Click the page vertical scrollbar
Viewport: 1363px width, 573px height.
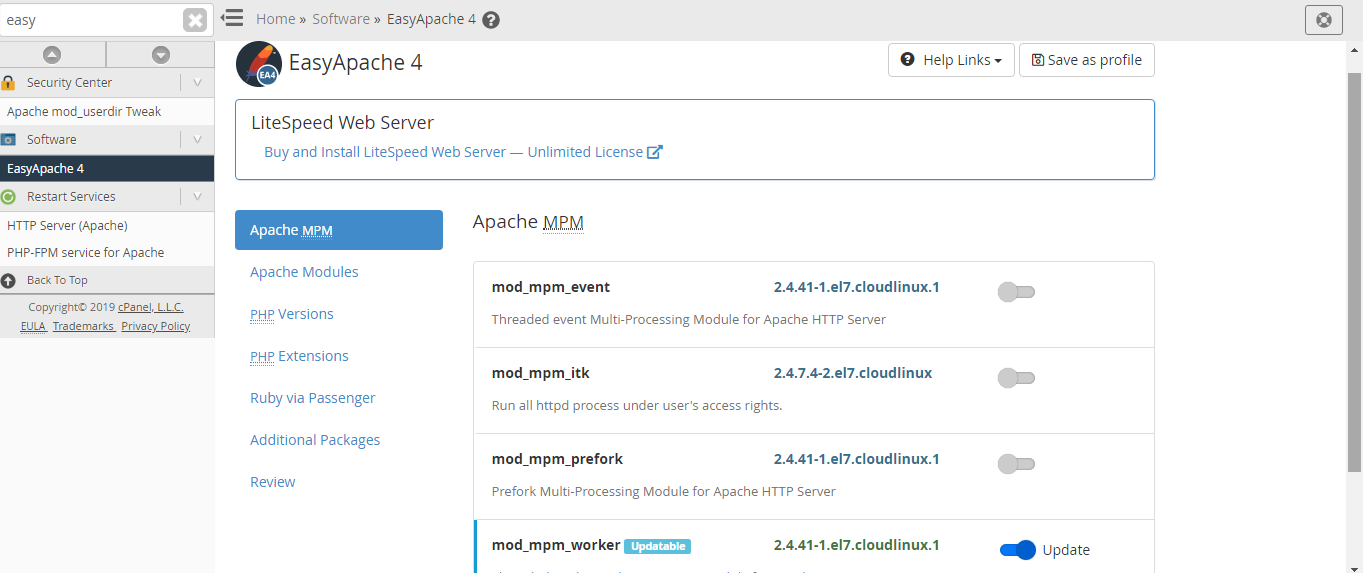coord(1354,270)
